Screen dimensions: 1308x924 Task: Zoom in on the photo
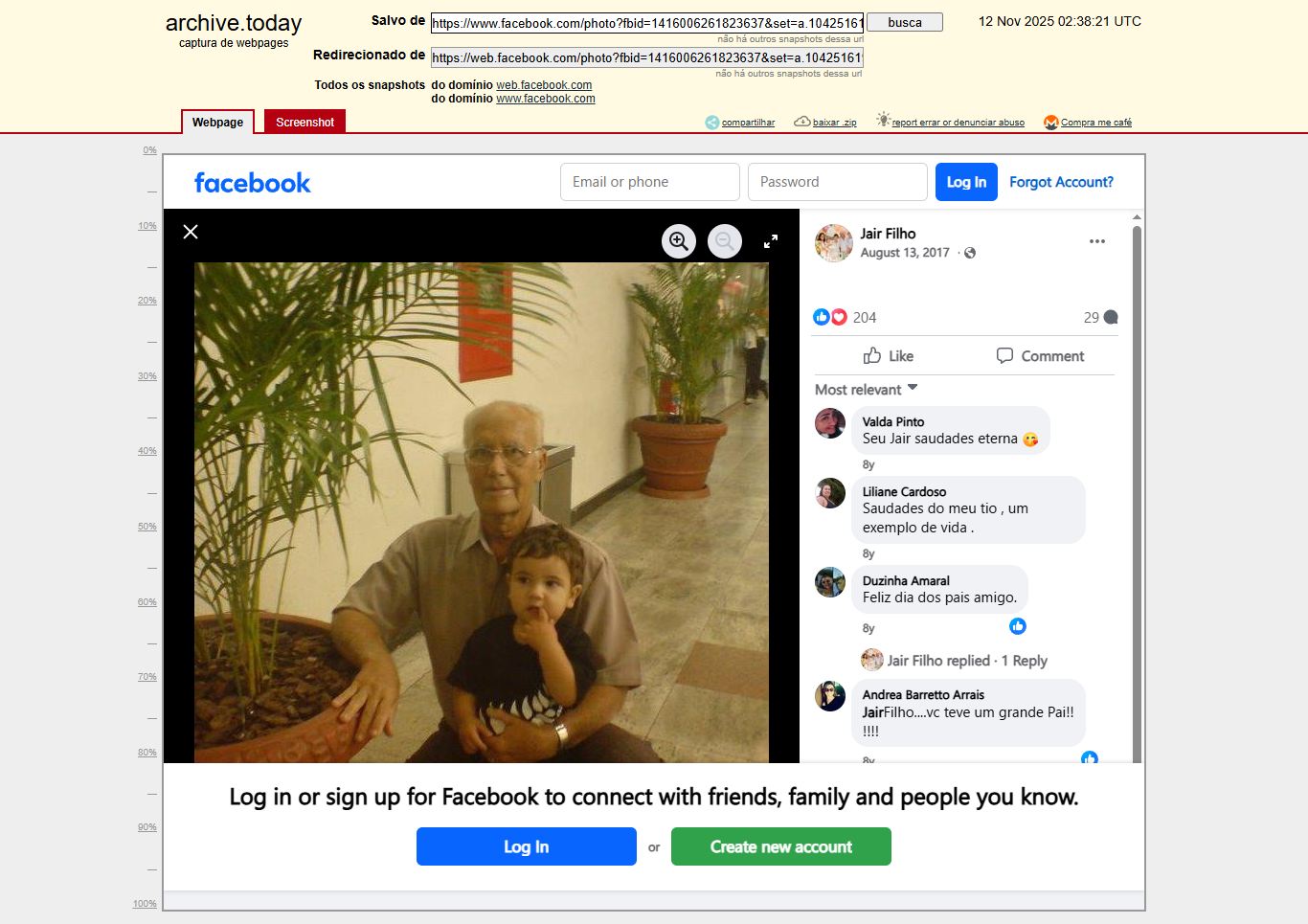click(x=679, y=241)
